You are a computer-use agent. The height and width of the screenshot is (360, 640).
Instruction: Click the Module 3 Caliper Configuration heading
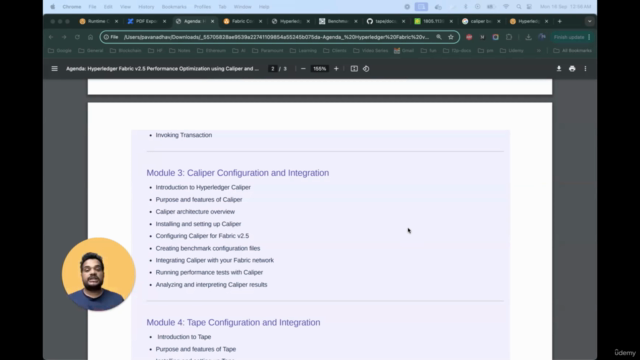pyautogui.click(x=238, y=173)
